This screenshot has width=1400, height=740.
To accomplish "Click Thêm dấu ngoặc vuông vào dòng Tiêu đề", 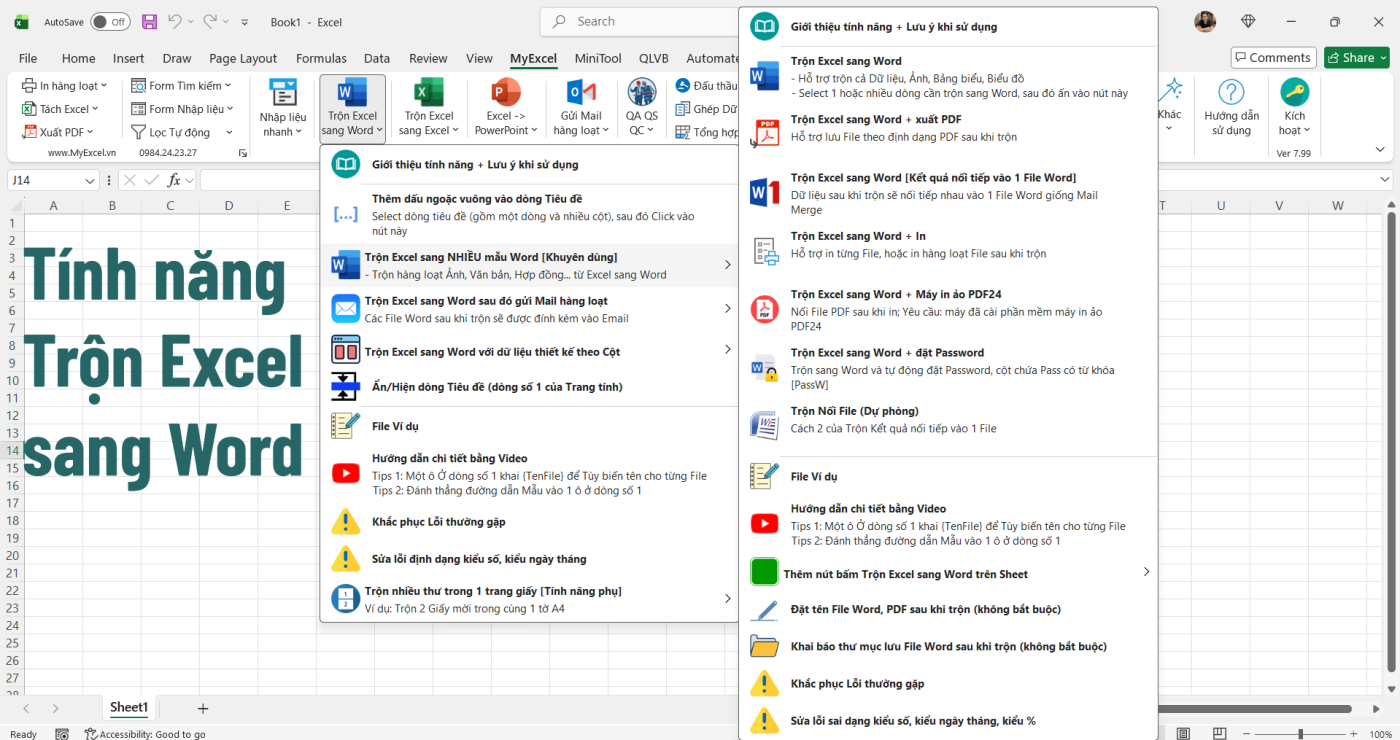I will coord(529,215).
